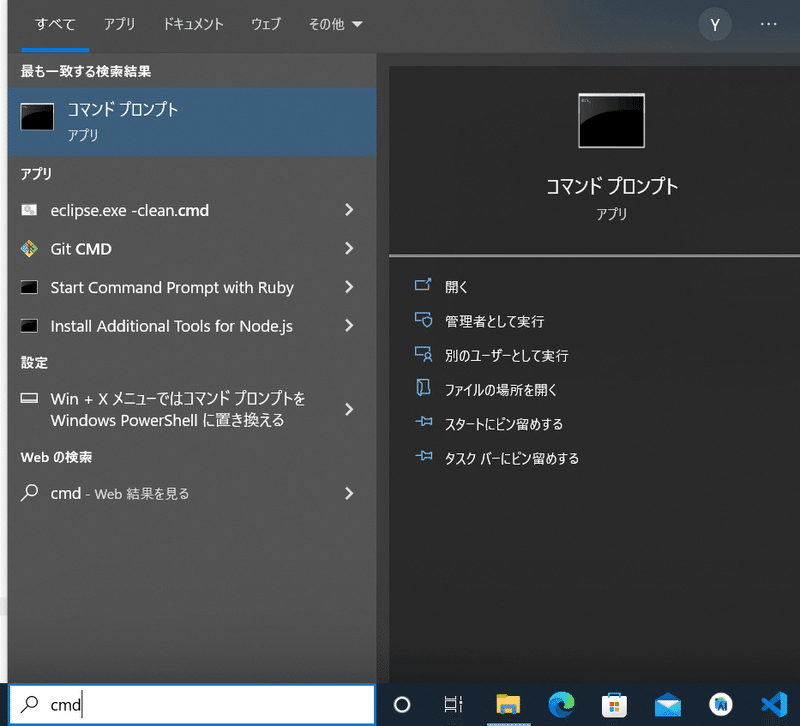Switch to the ウェブ tab
This screenshot has height=726, width=800.
tap(266, 24)
